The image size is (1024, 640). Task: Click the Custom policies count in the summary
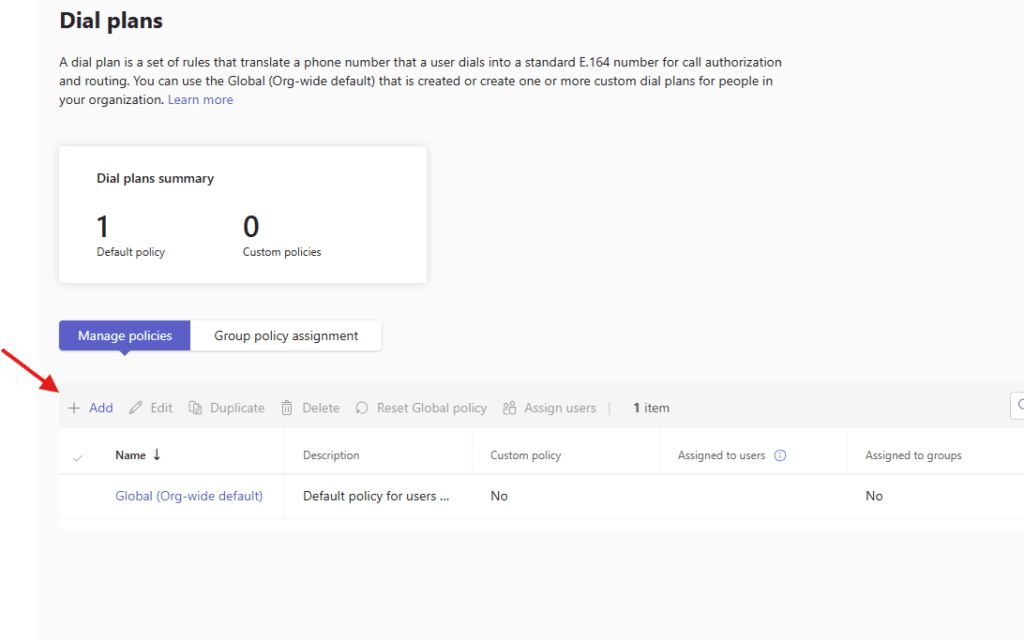pyautogui.click(x=251, y=227)
